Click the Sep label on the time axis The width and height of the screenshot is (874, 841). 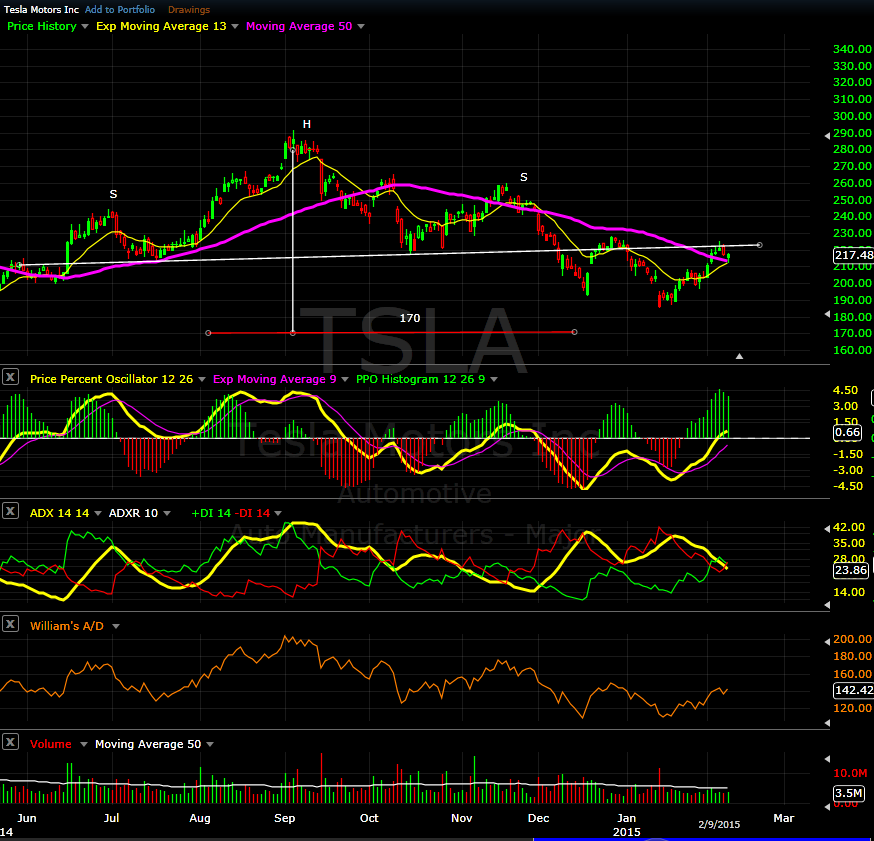284,818
